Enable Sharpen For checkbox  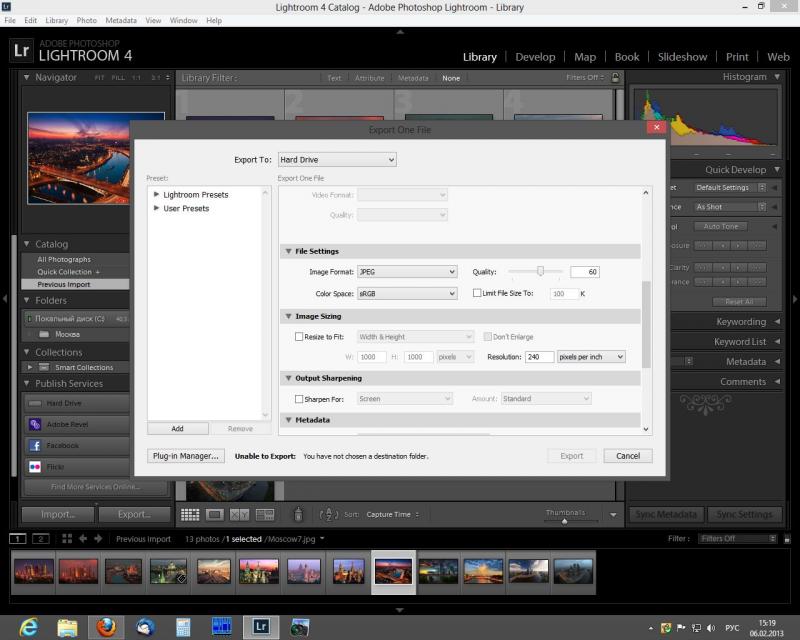pyautogui.click(x=299, y=399)
